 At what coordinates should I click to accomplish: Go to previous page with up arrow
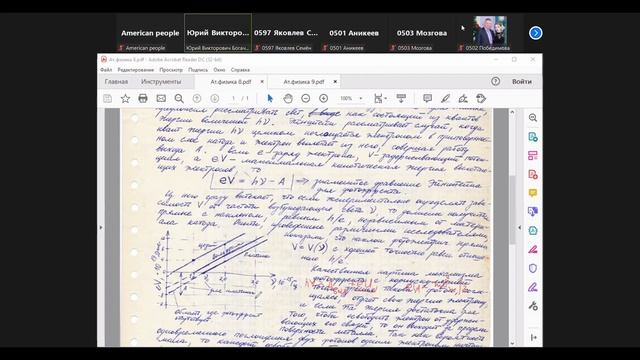click(x=197, y=98)
